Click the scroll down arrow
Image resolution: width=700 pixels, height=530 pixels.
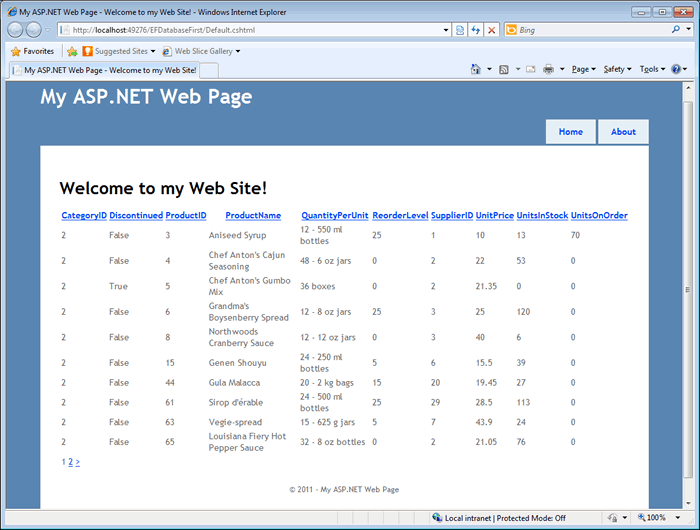[688, 503]
